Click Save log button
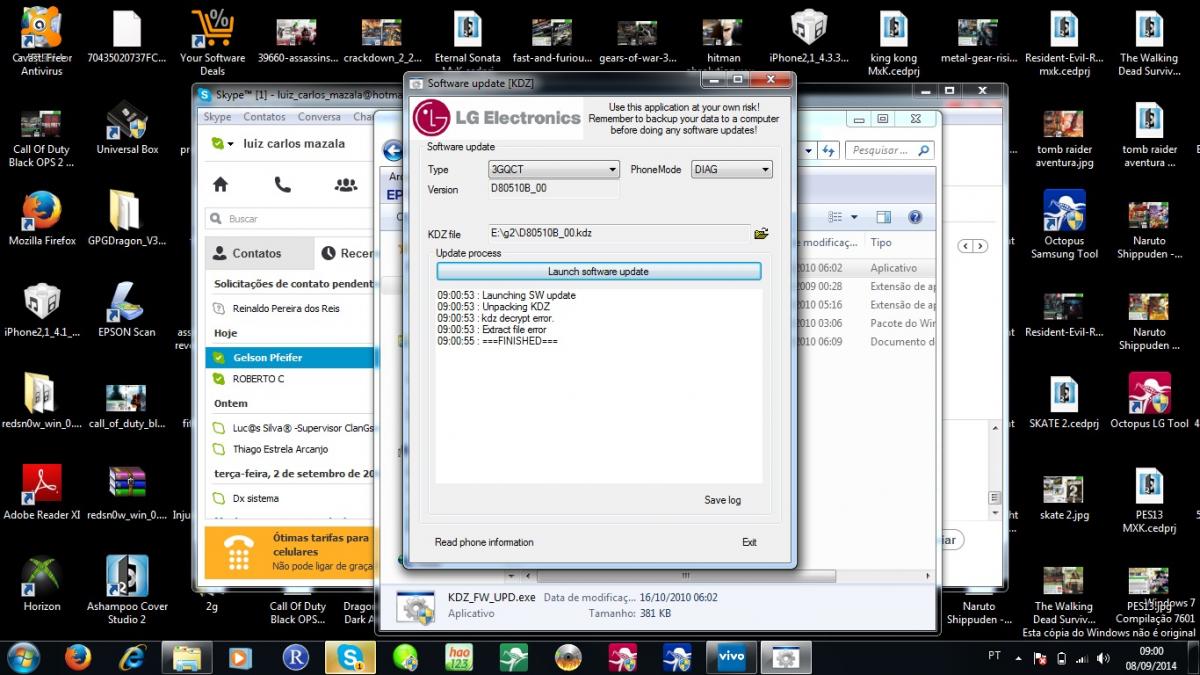The height and width of the screenshot is (675, 1200). [722, 500]
